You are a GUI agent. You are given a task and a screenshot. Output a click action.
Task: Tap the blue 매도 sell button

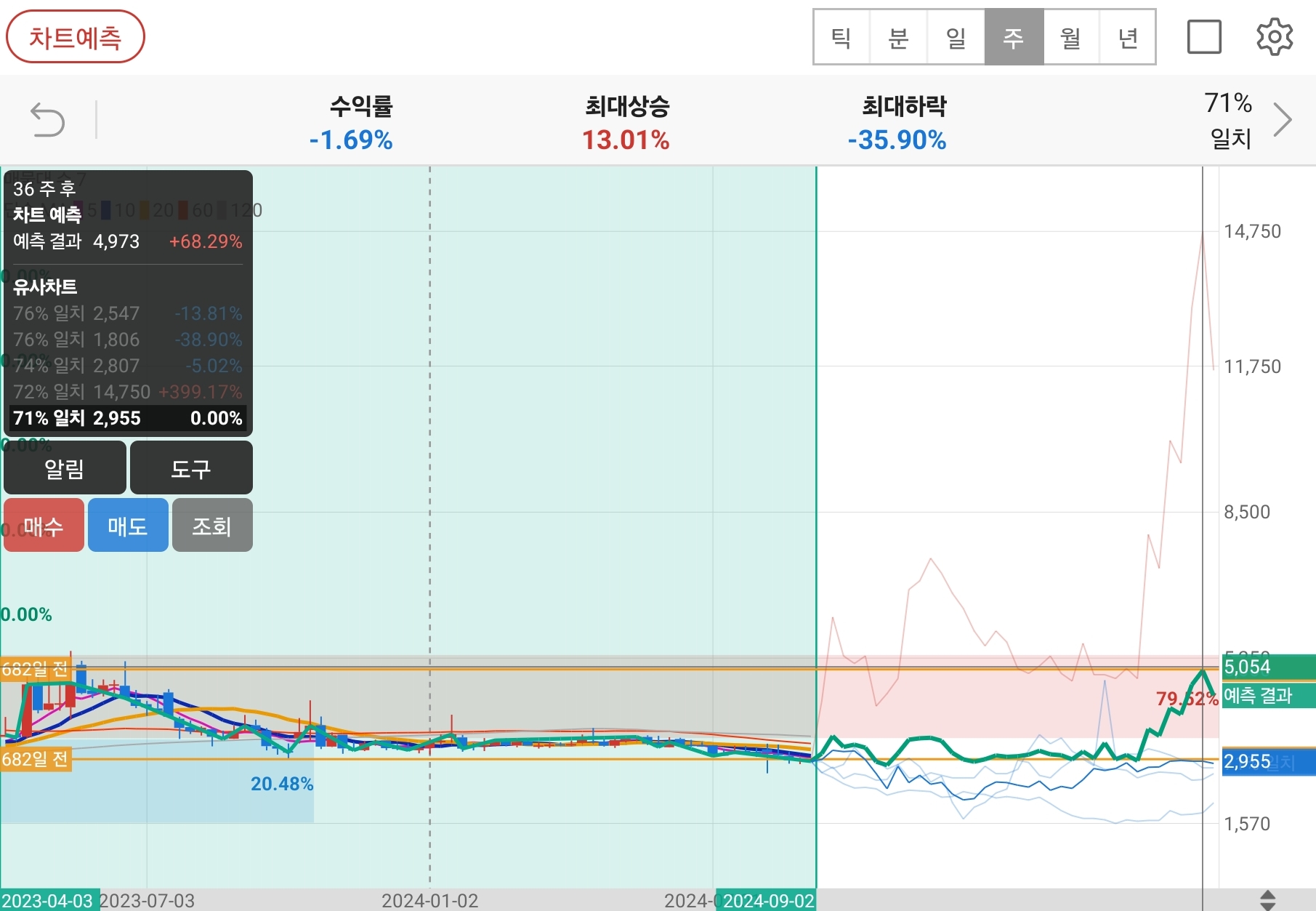click(x=128, y=526)
